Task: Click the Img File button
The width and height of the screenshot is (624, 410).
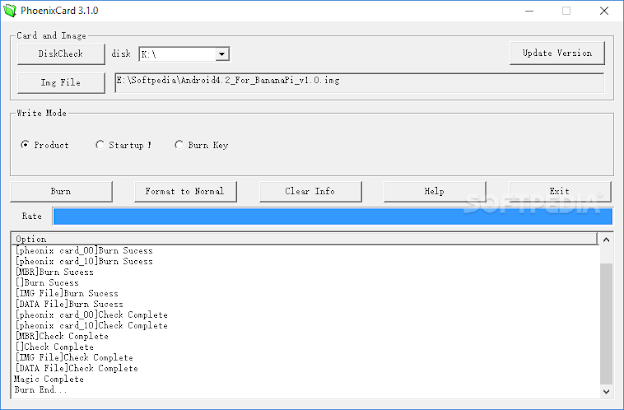Action: click(x=61, y=83)
